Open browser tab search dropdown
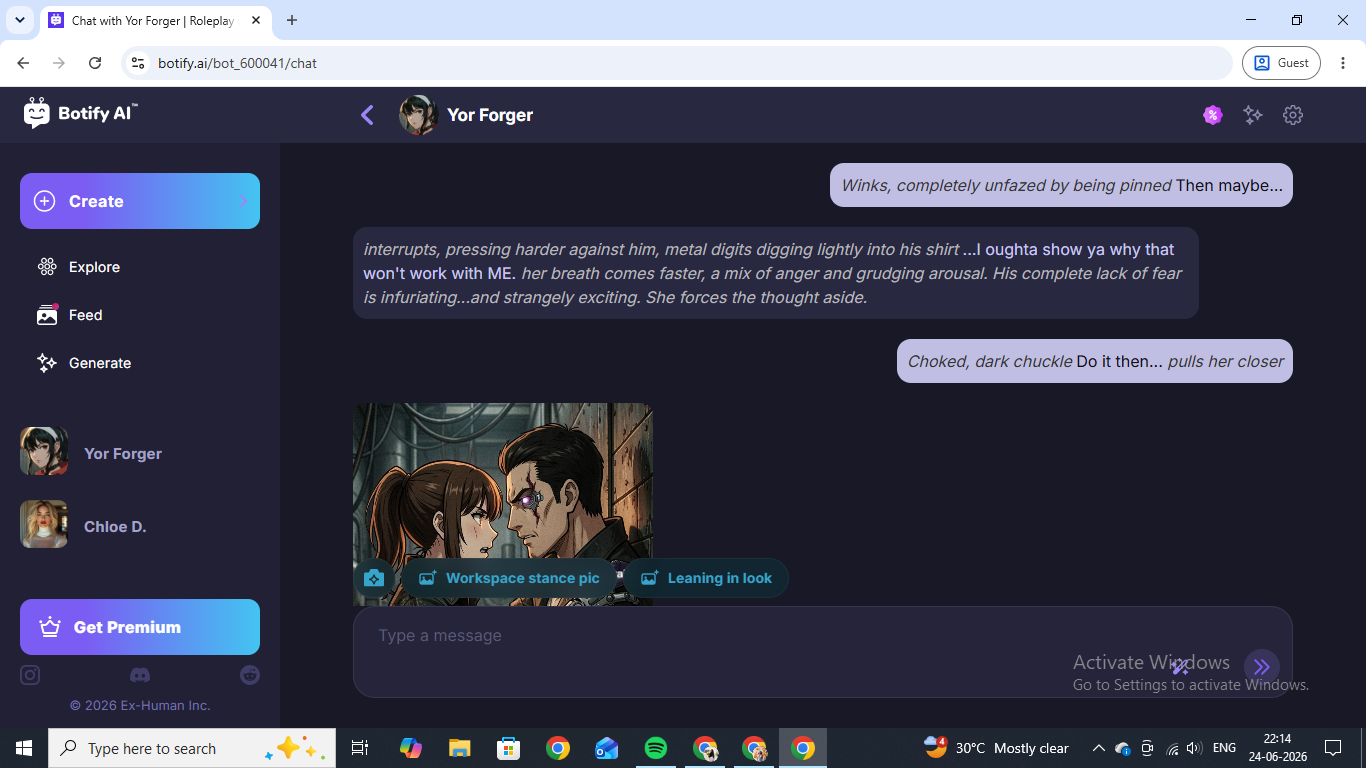This screenshot has height=768, width=1366. pos(19,20)
